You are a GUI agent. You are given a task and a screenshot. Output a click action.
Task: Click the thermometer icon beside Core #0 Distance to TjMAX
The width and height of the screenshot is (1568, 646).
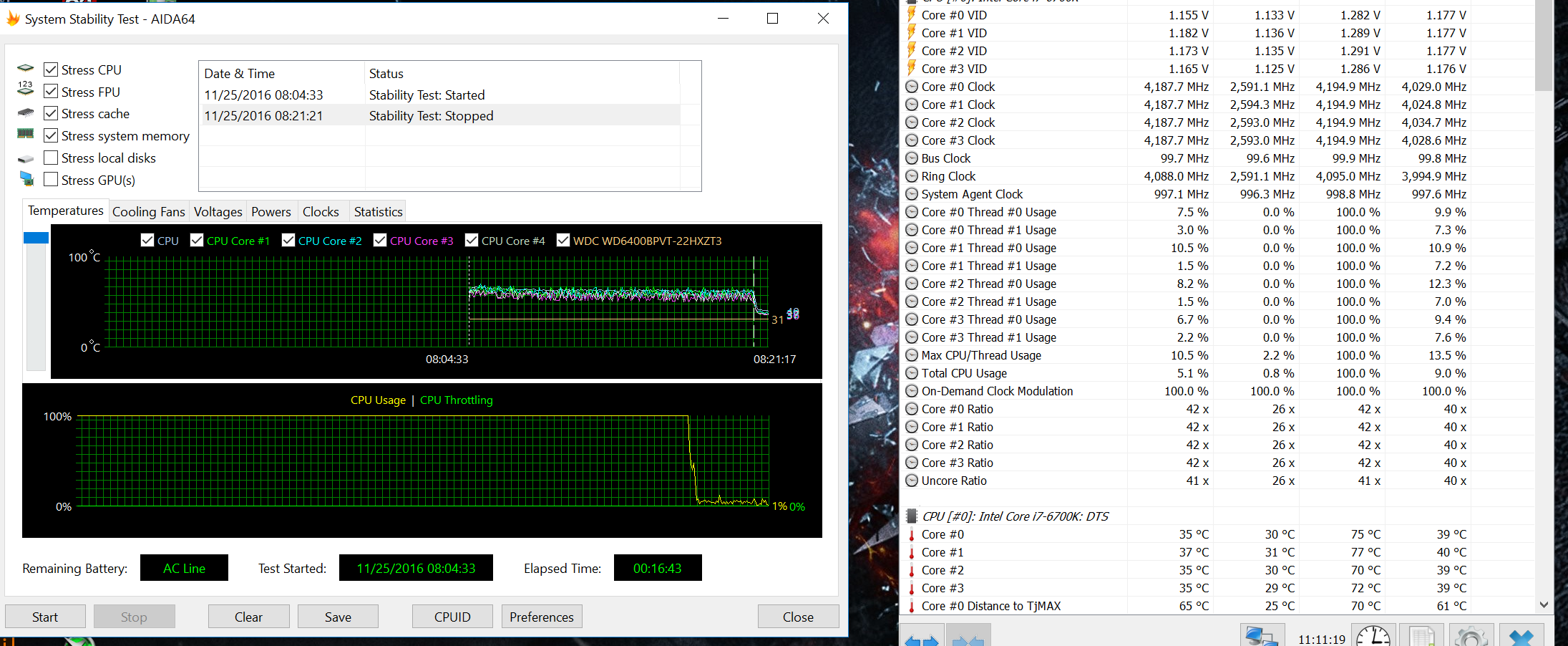[912, 606]
